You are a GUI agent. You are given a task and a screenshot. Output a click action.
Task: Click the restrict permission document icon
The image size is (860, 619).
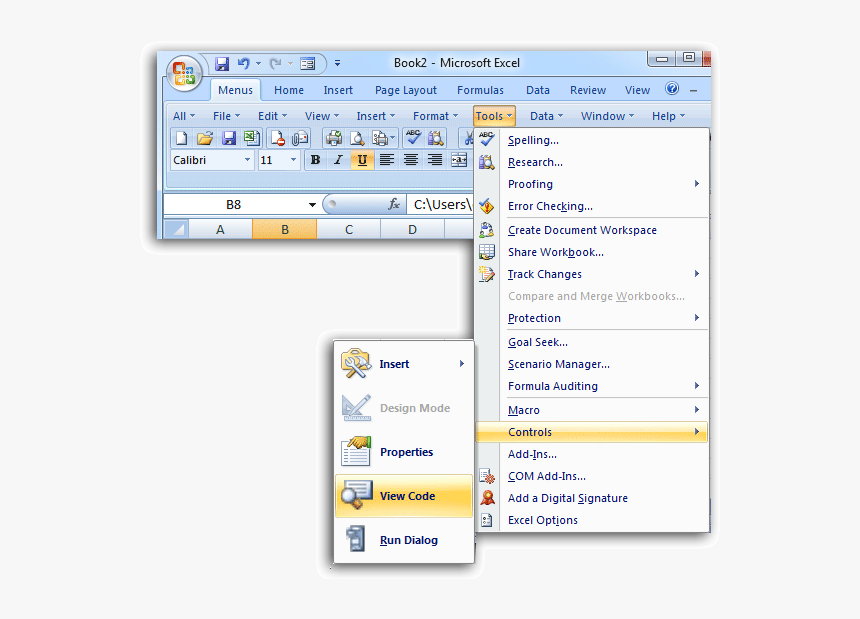point(278,138)
